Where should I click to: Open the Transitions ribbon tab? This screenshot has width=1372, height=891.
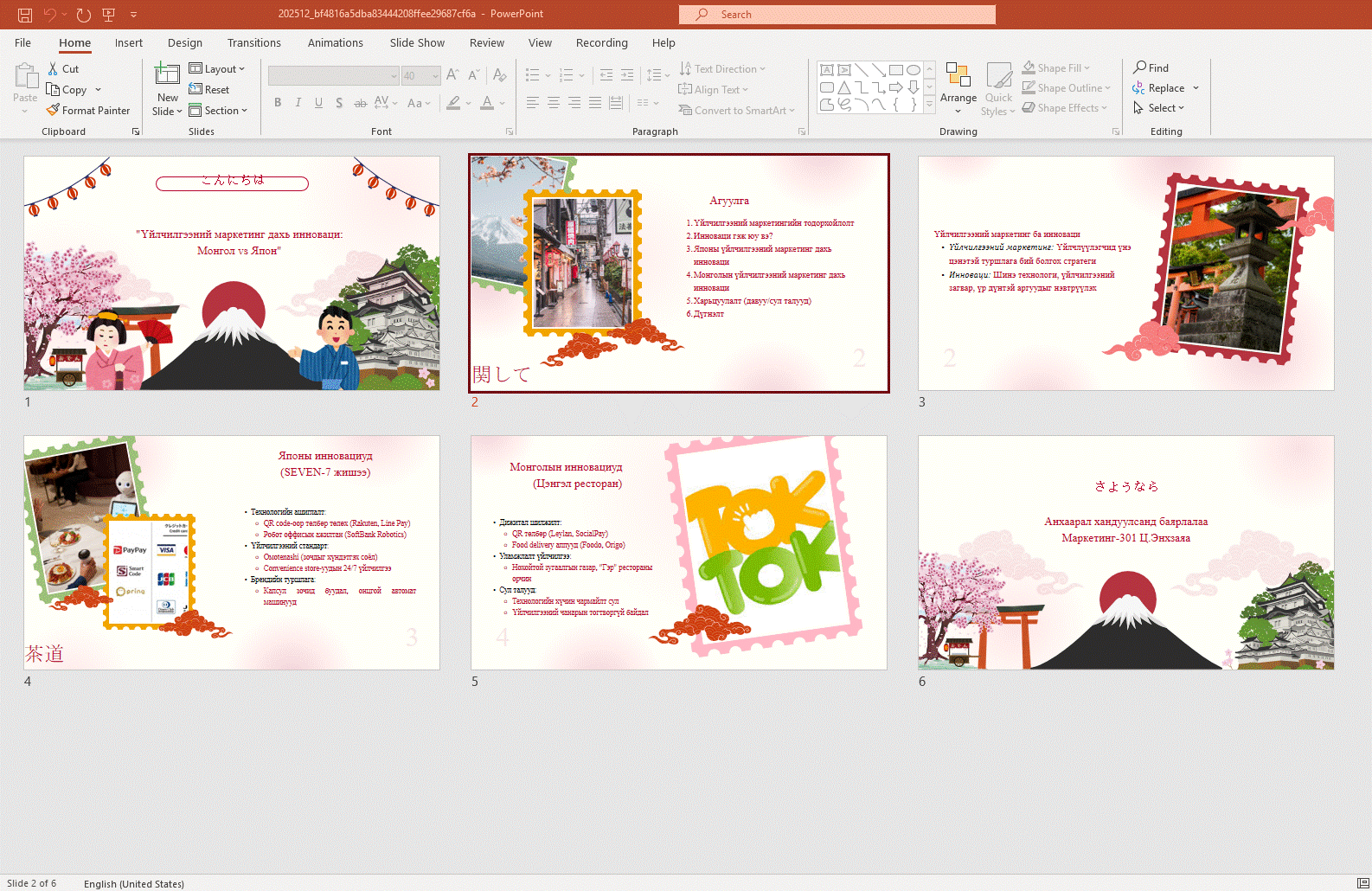pos(253,43)
